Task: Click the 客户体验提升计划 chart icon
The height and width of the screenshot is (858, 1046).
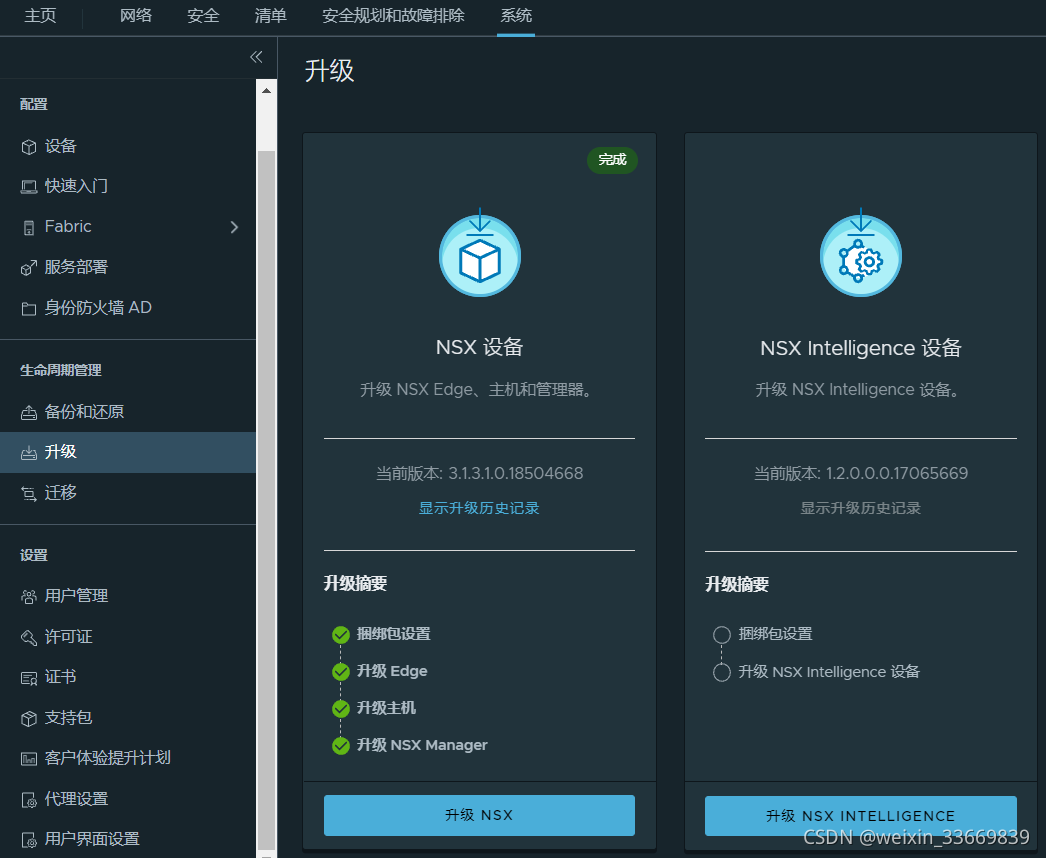Action: [29, 759]
